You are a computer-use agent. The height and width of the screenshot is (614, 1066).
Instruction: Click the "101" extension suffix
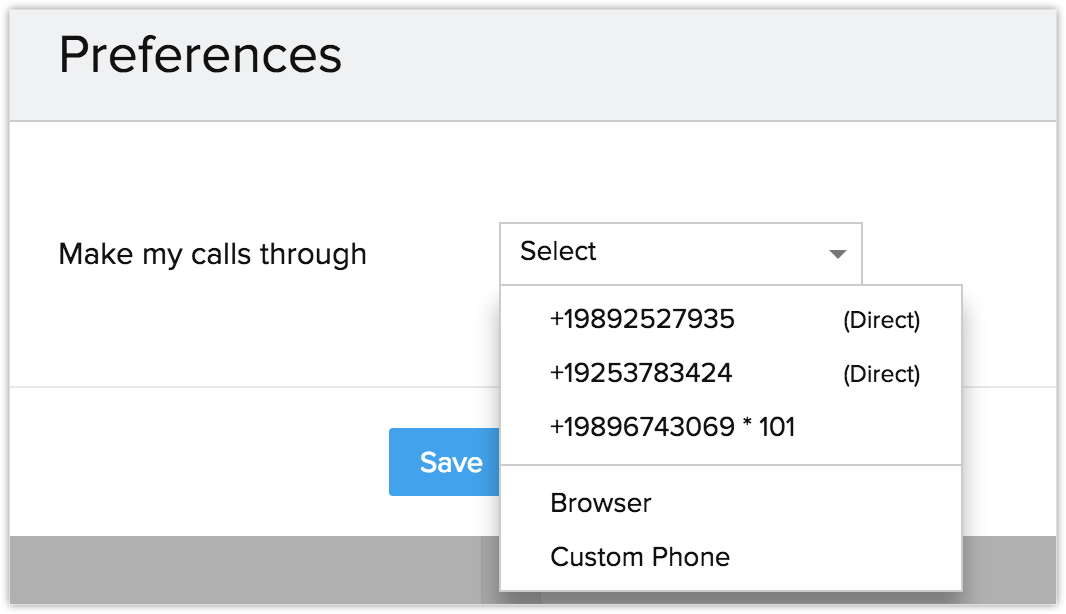(x=776, y=428)
